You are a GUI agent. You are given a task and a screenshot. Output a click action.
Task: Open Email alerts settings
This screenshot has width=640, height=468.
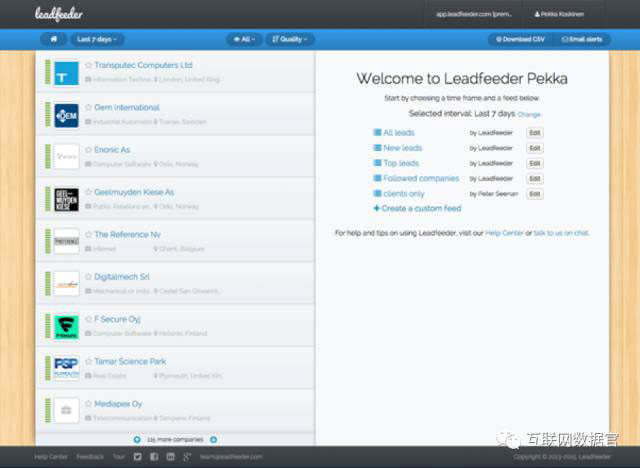click(581, 39)
